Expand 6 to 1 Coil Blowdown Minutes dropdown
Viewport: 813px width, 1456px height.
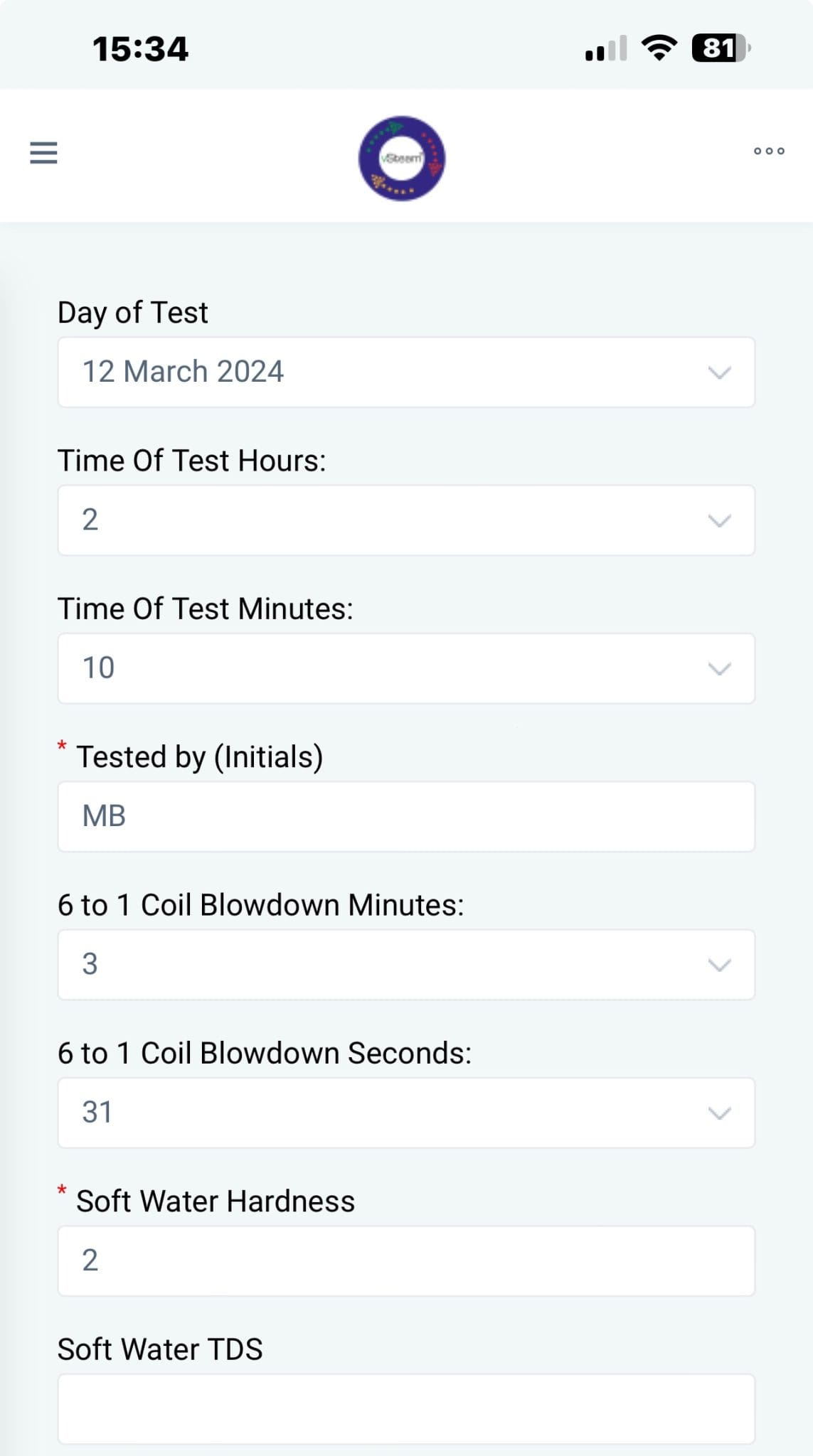[x=405, y=965]
